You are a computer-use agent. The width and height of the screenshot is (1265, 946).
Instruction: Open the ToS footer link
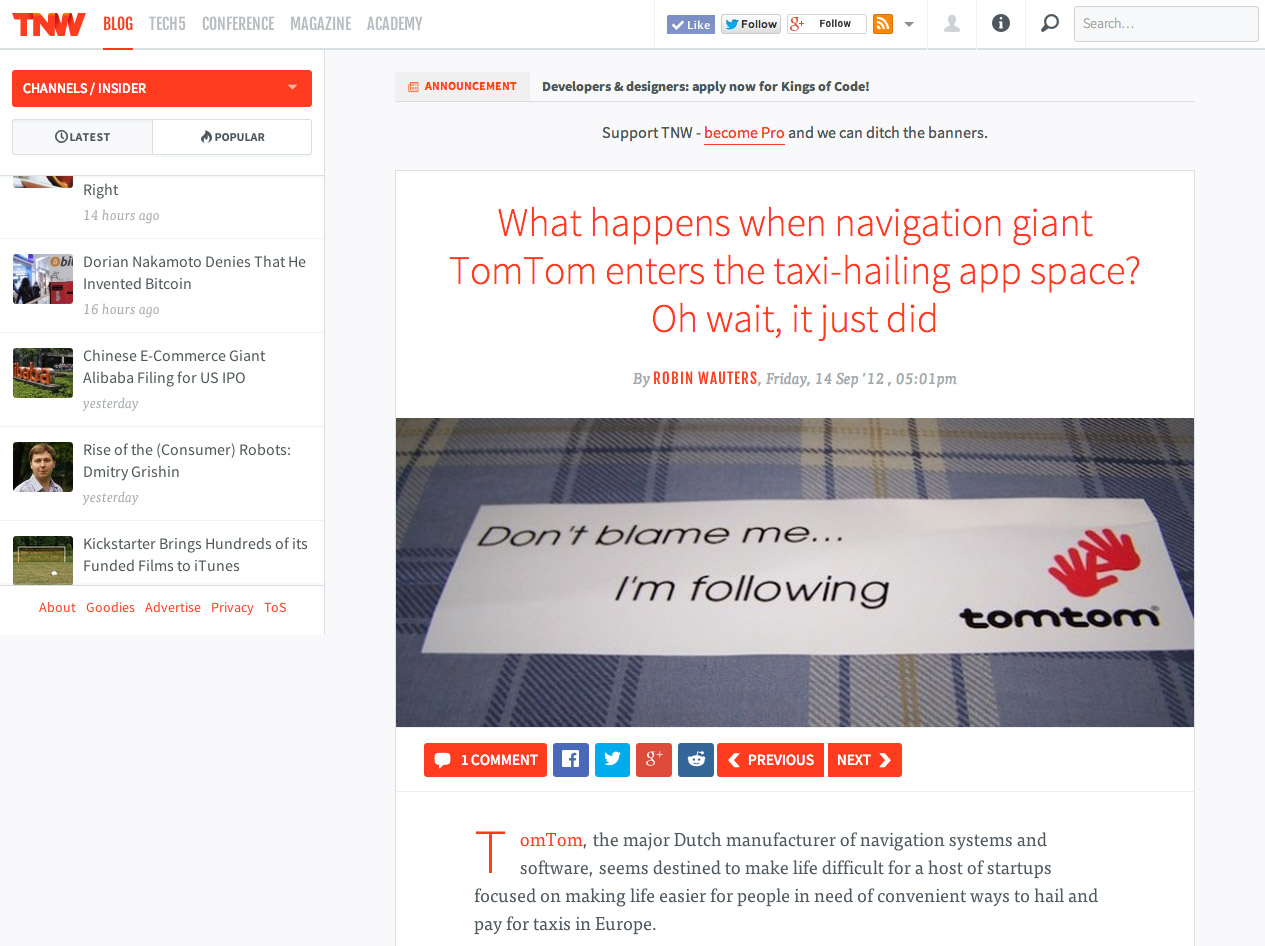[x=275, y=608]
